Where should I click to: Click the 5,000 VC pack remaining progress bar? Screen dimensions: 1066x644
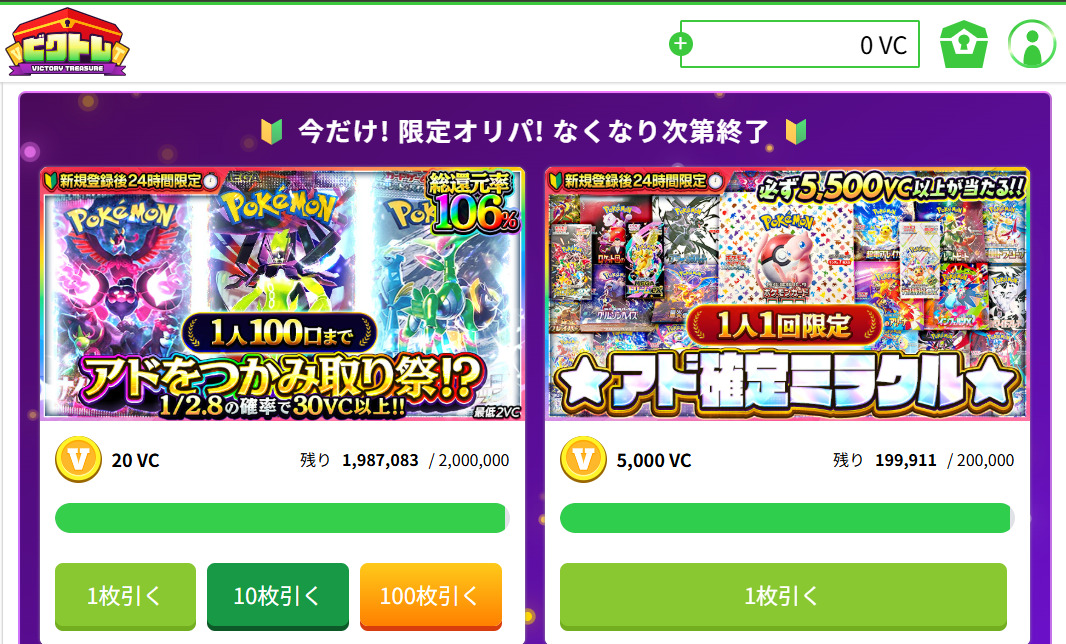787,518
